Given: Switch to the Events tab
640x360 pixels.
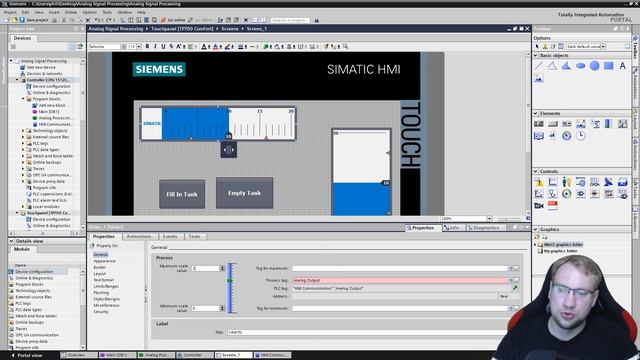Looking at the screenshot, I should click(170, 236).
